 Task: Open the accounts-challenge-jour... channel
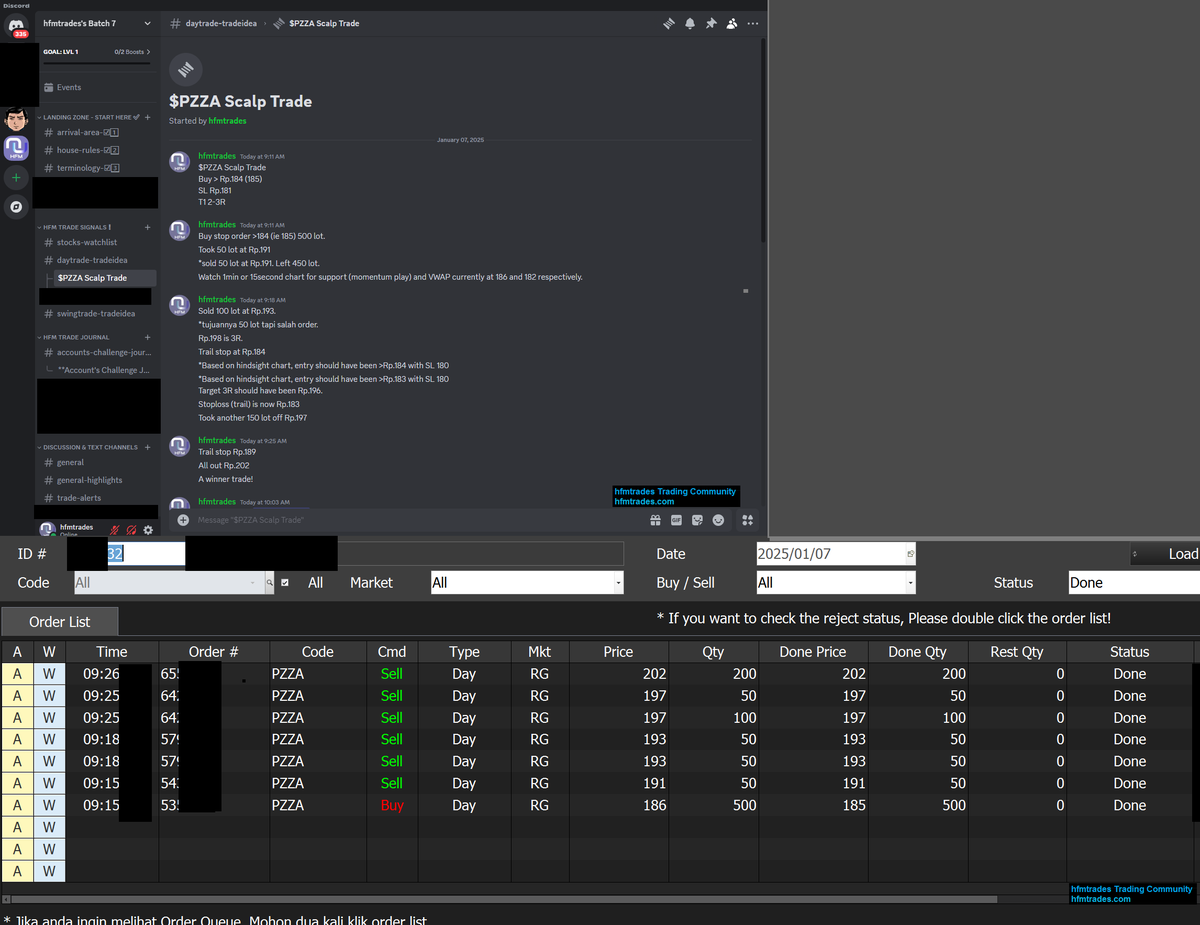[x=97, y=352]
